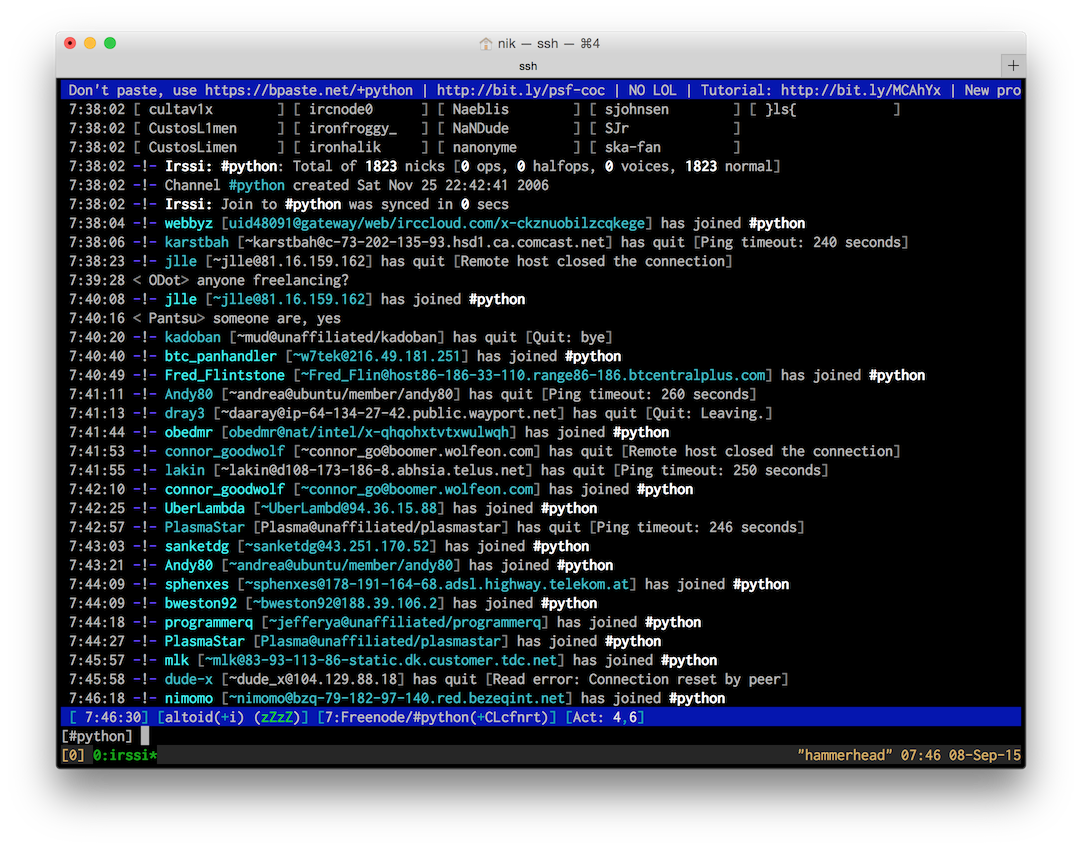This screenshot has height=849, width=1082.
Task: Click hostmask 'uid48091@gateway/web/irccloud.com/x-ckznuobilzcqkege'
Action: pyautogui.click(x=437, y=223)
